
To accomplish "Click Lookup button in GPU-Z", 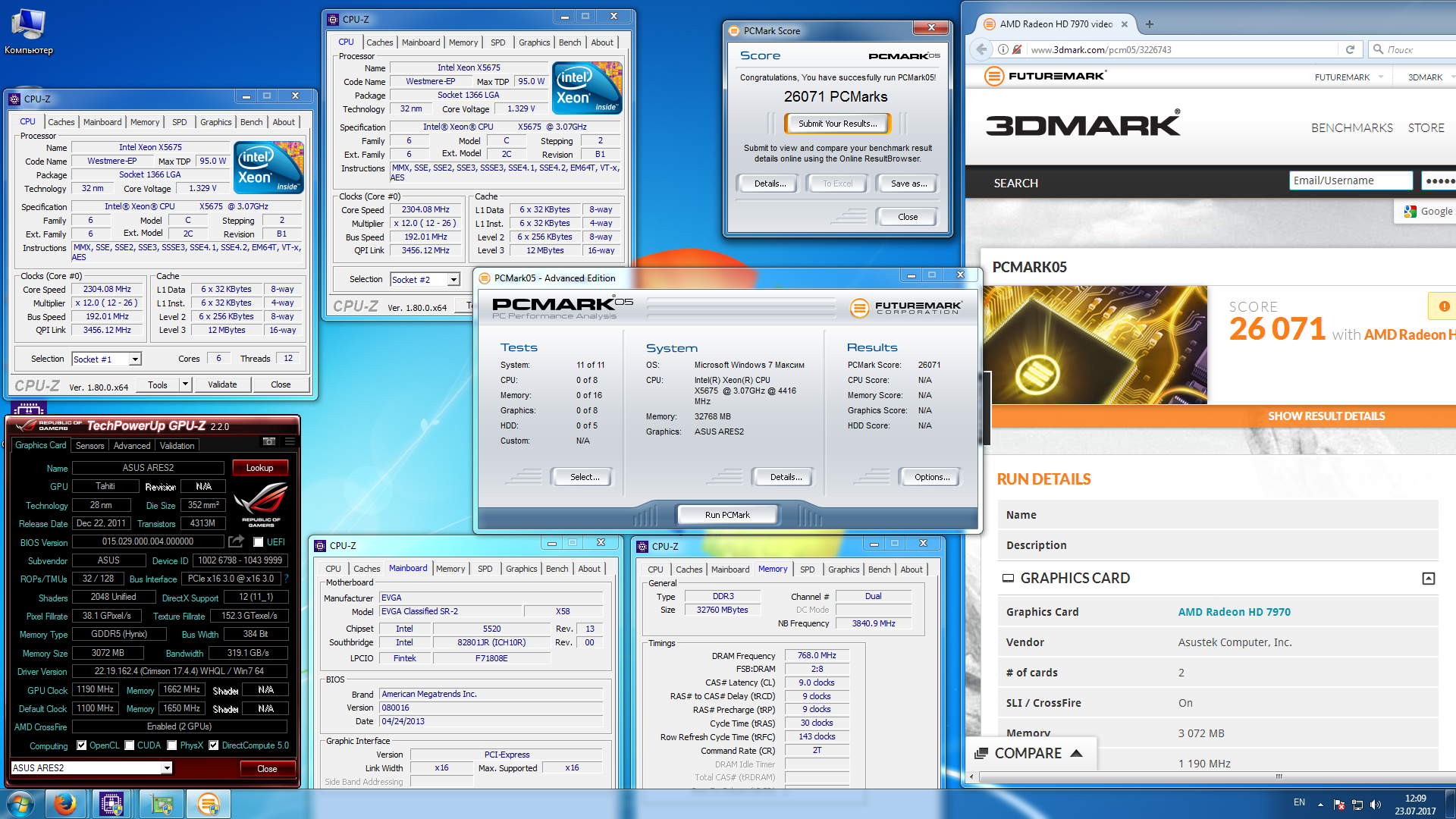I will pyautogui.click(x=259, y=468).
